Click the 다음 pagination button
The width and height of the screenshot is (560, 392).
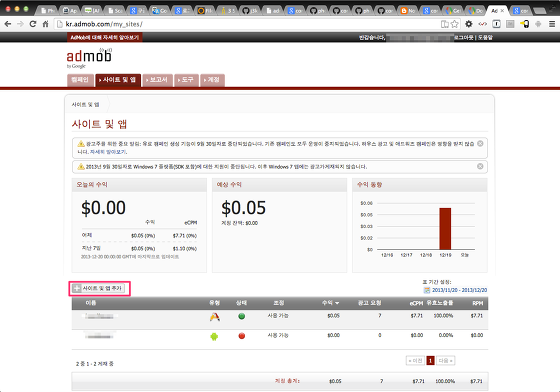(445, 361)
